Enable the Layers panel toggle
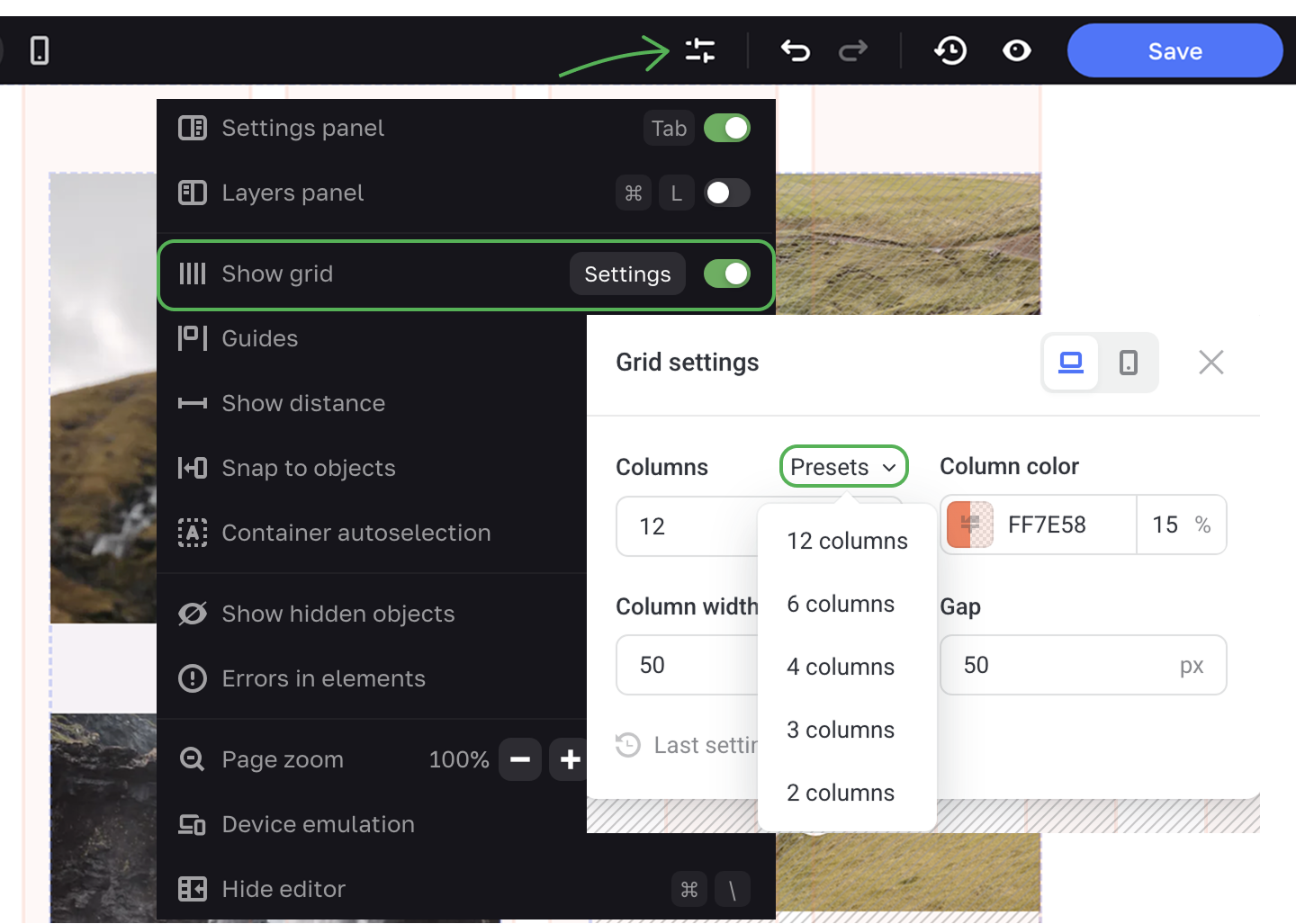1296x924 pixels. tap(726, 193)
